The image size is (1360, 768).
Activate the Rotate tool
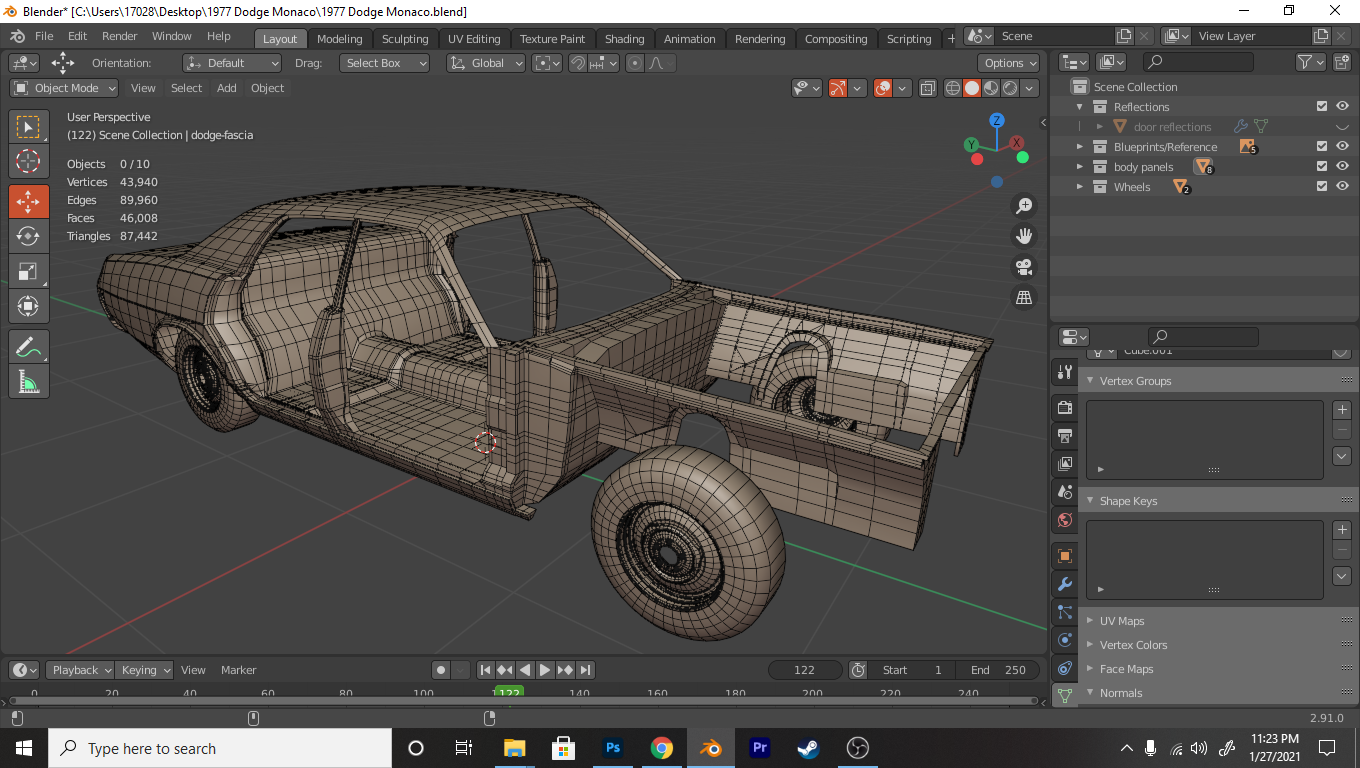pyautogui.click(x=28, y=236)
